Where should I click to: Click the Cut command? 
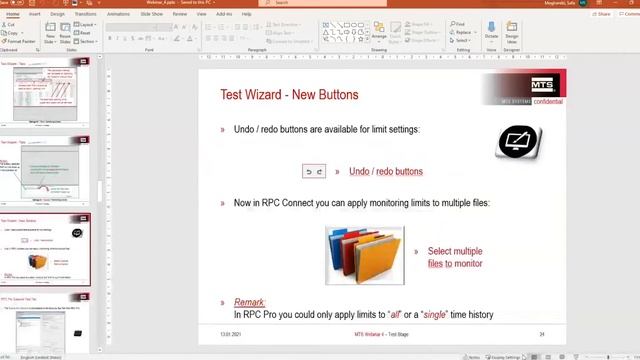pos(8,24)
